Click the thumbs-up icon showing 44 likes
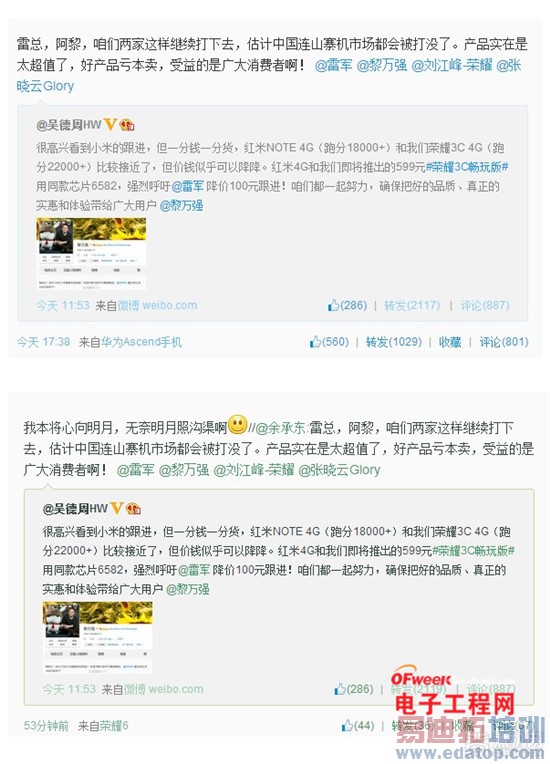The height and width of the screenshot is (764, 550). coord(347,726)
